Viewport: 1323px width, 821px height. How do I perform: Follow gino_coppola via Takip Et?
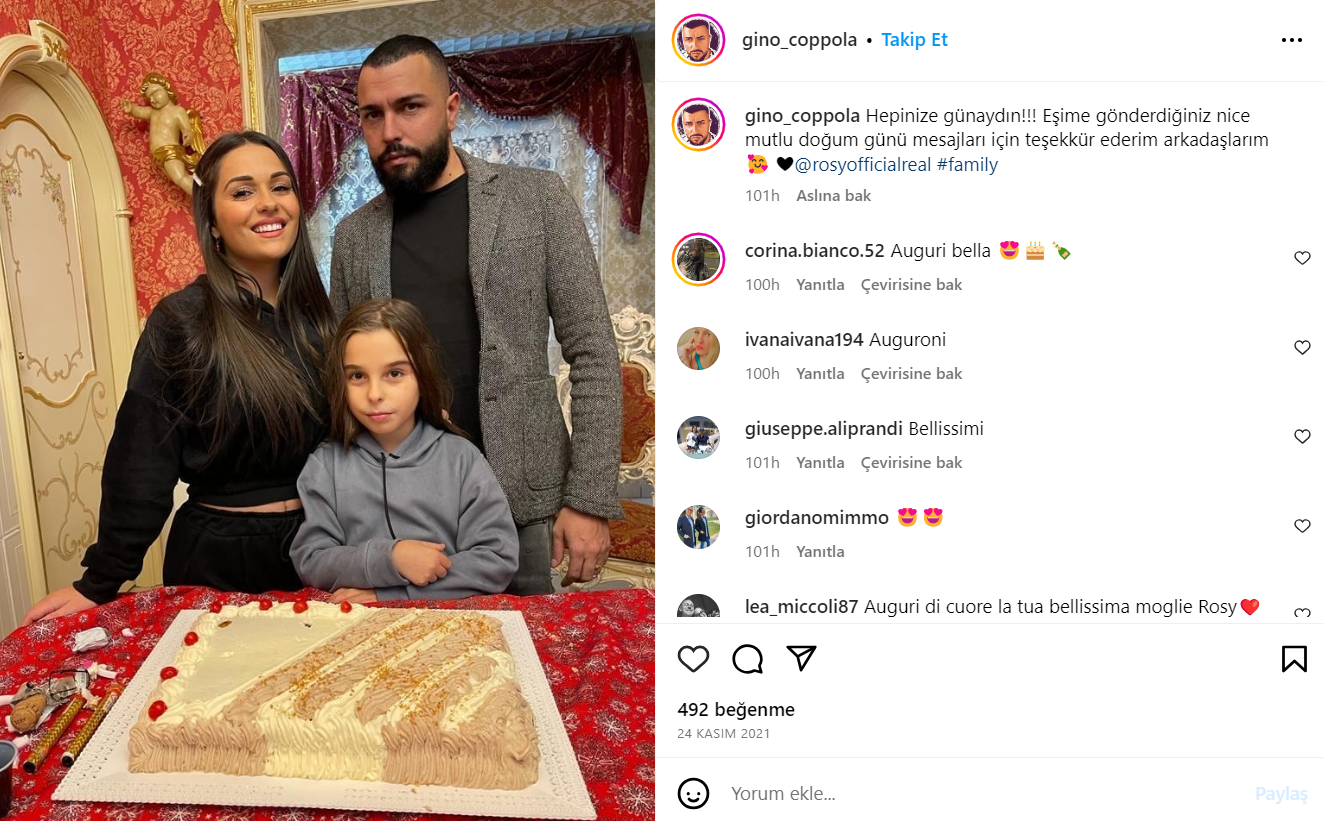click(914, 40)
